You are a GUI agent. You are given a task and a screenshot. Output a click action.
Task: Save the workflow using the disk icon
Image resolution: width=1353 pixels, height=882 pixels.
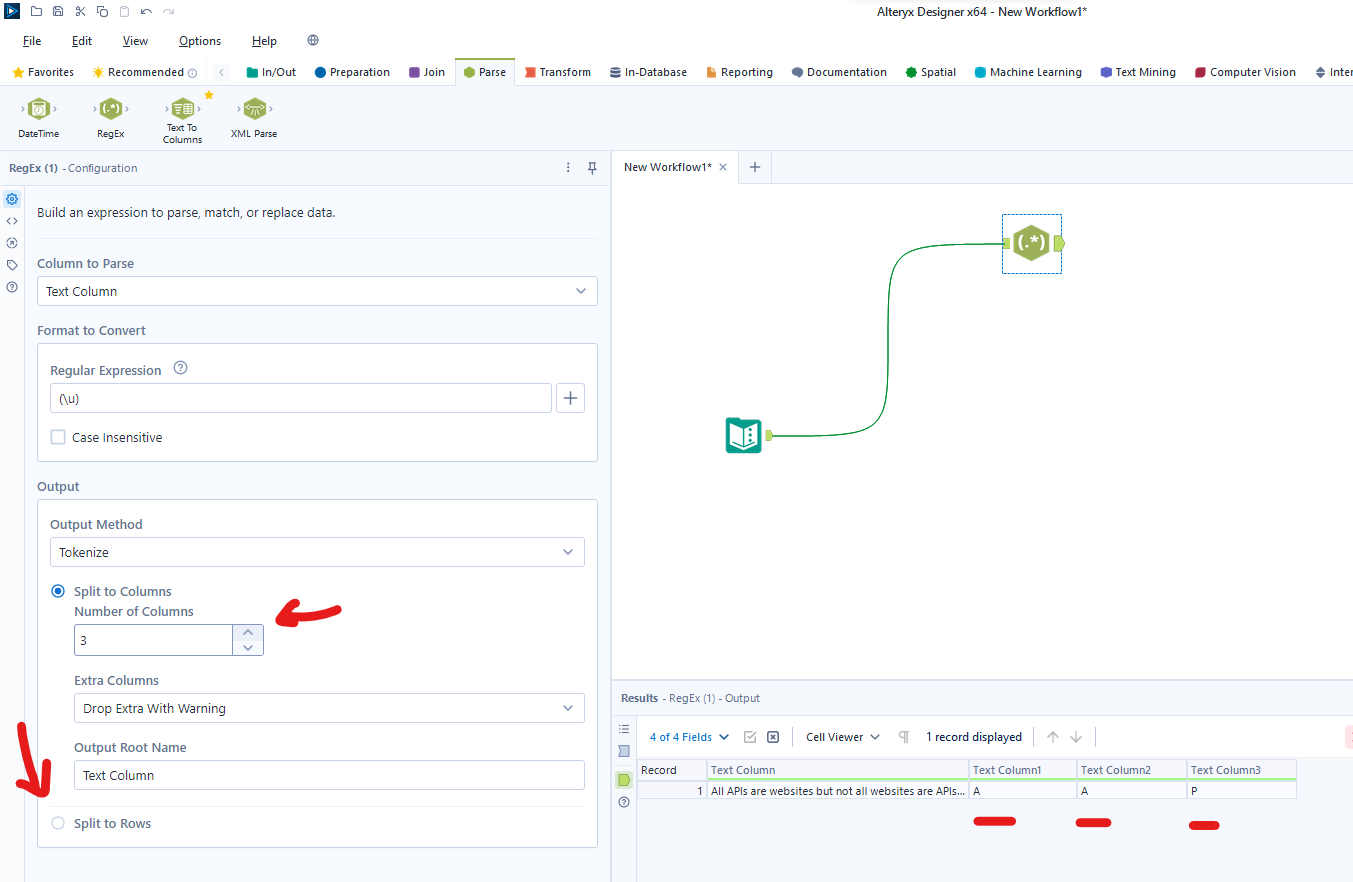click(58, 11)
